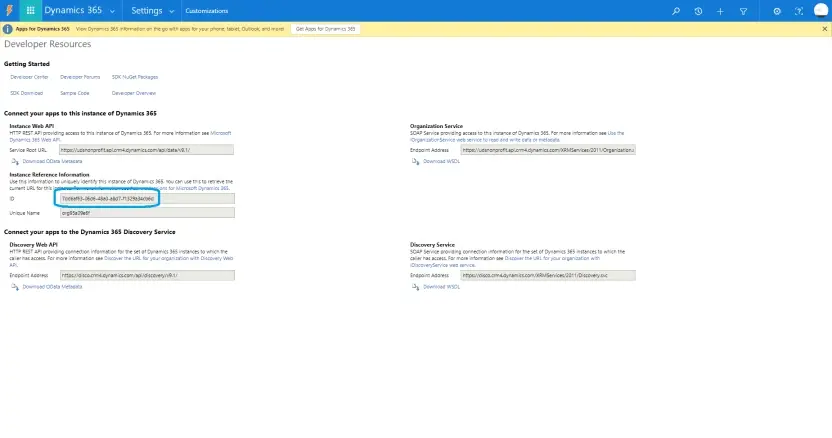Select the Service Root URL field

tap(146, 150)
